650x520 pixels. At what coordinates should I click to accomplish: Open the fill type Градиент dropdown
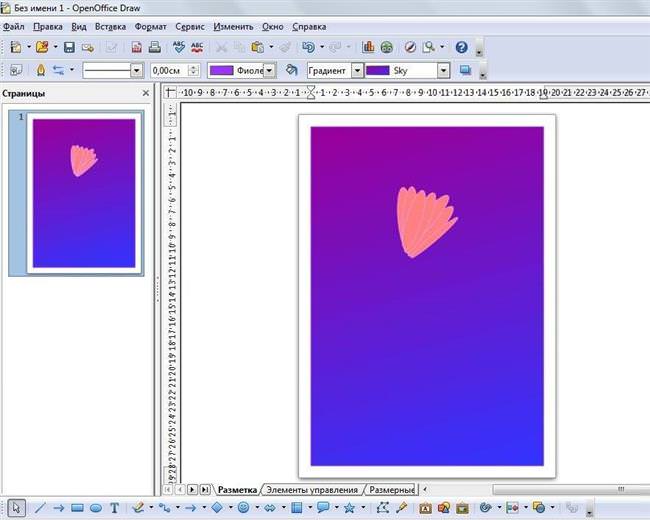tap(357, 70)
